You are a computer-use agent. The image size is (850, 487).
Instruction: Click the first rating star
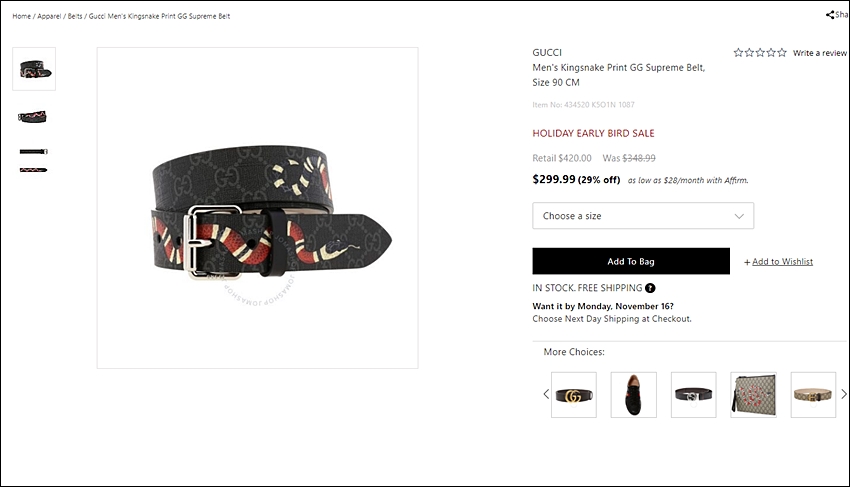point(738,53)
